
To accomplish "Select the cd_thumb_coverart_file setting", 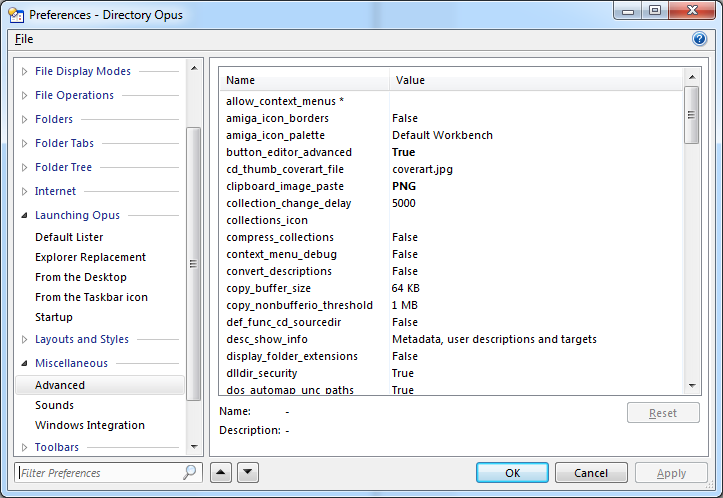I will (451, 170).
